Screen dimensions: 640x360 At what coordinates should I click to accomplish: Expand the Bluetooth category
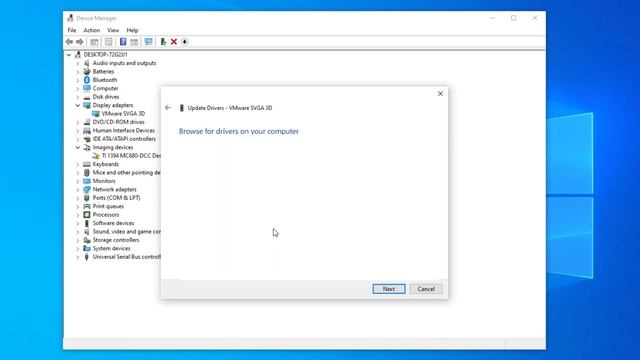coord(78,80)
